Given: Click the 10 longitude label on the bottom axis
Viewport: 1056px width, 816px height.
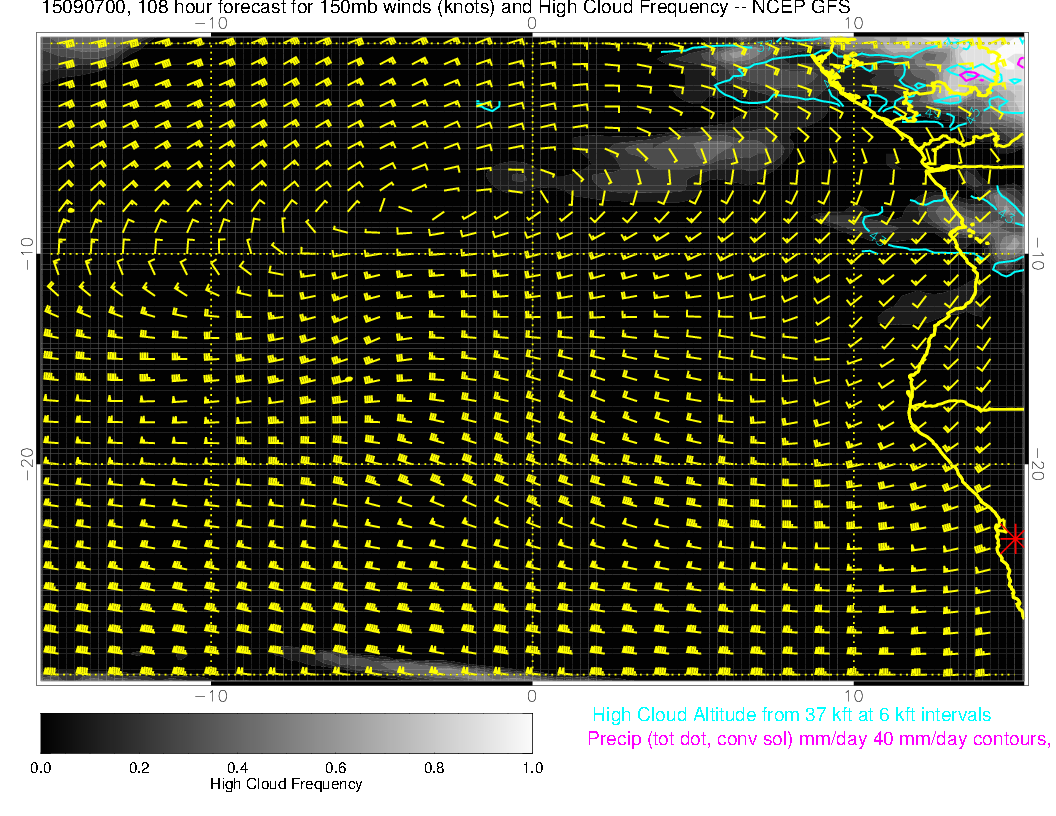Looking at the screenshot, I should 852,695.
